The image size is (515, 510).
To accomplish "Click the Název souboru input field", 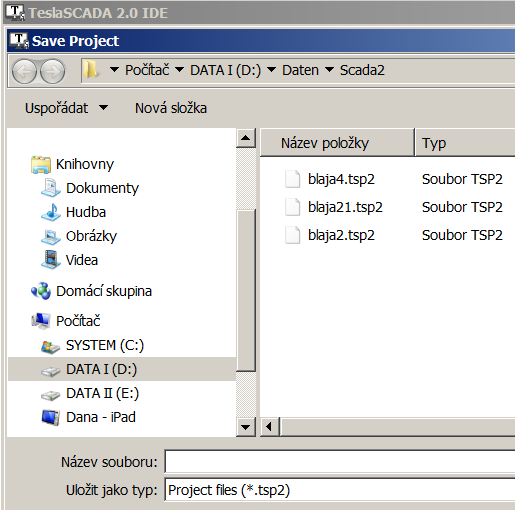I will pyautogui.click(x=340, y=462).
